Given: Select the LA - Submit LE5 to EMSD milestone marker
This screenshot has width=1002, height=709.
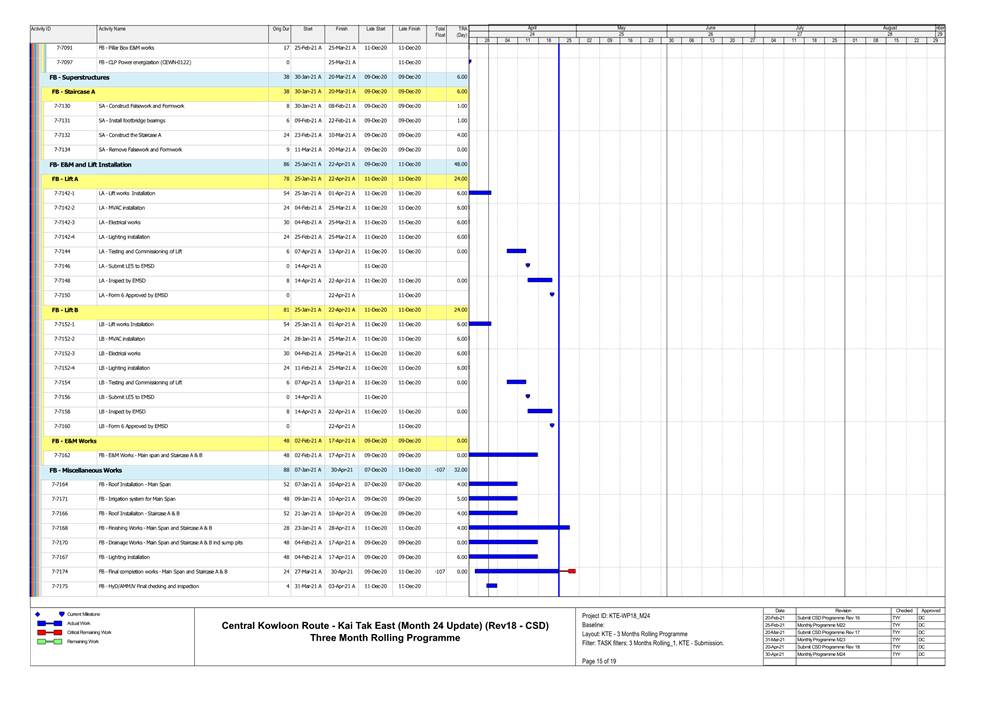Looking at the screenshot, I should pyautogui.click(x=528, y=265).
